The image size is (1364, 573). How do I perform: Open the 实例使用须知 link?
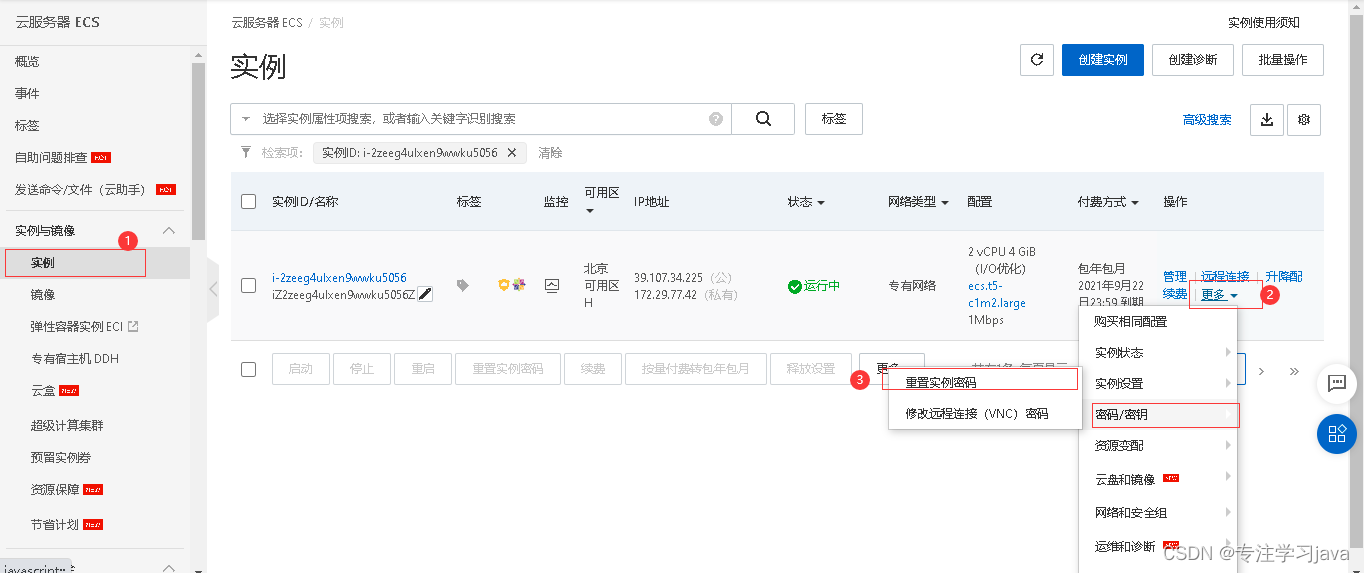point(1264,23)
